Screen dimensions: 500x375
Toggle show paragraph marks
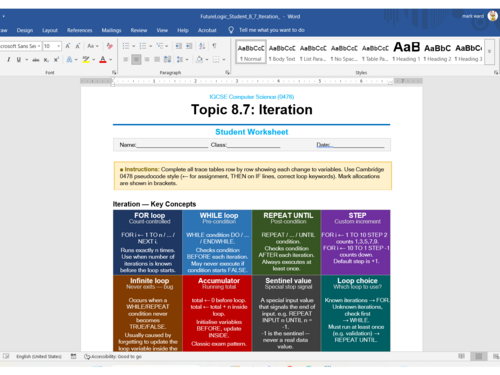(214, 46)
